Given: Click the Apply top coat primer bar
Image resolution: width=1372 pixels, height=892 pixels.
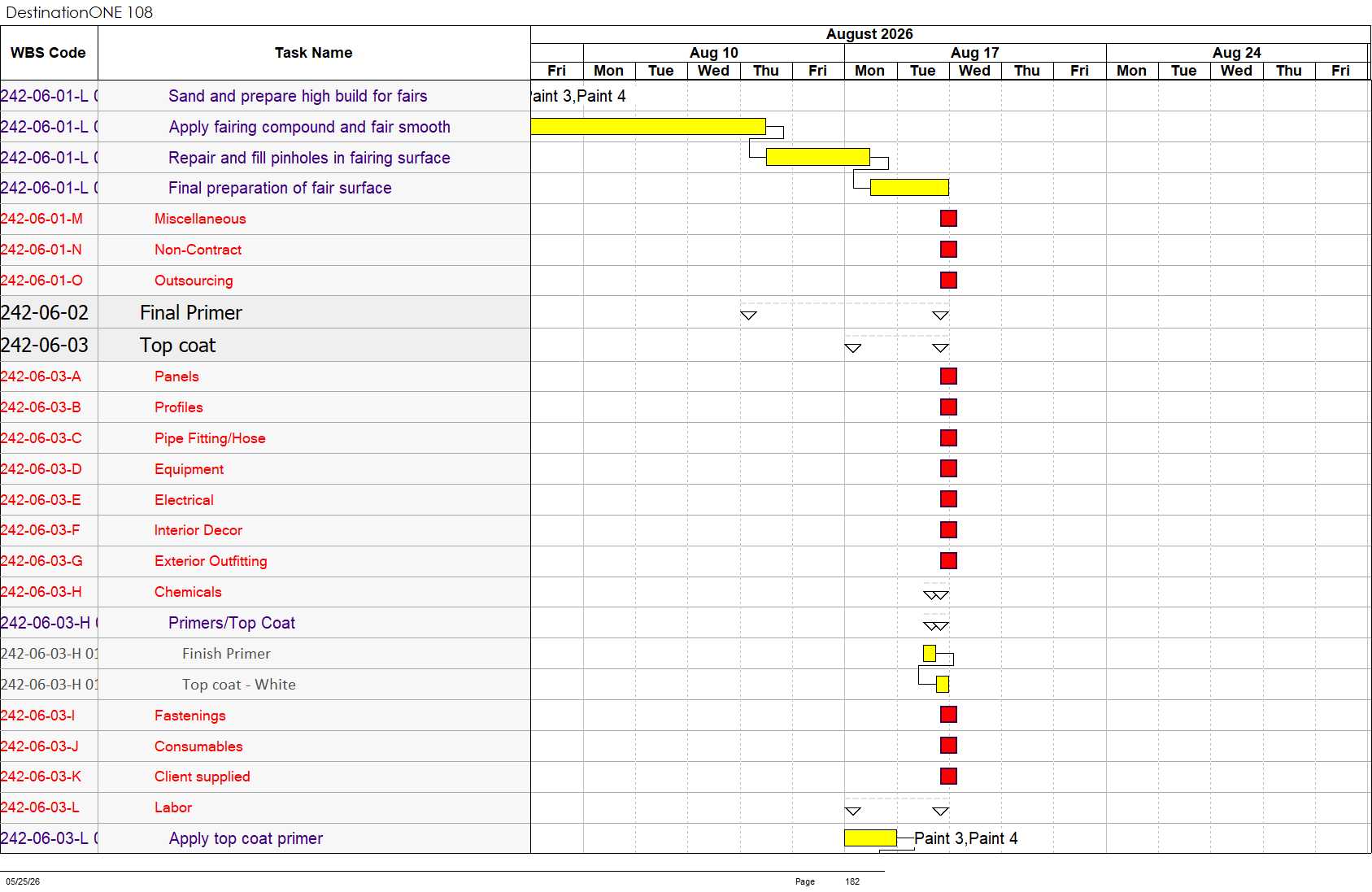Looking at the screenshot, I should (x=870, y=838).
